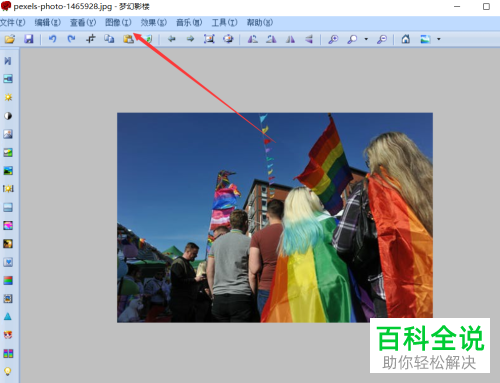Click the sidebar landscape with yellow corner icon
The image size is (500, 383).
8,152
